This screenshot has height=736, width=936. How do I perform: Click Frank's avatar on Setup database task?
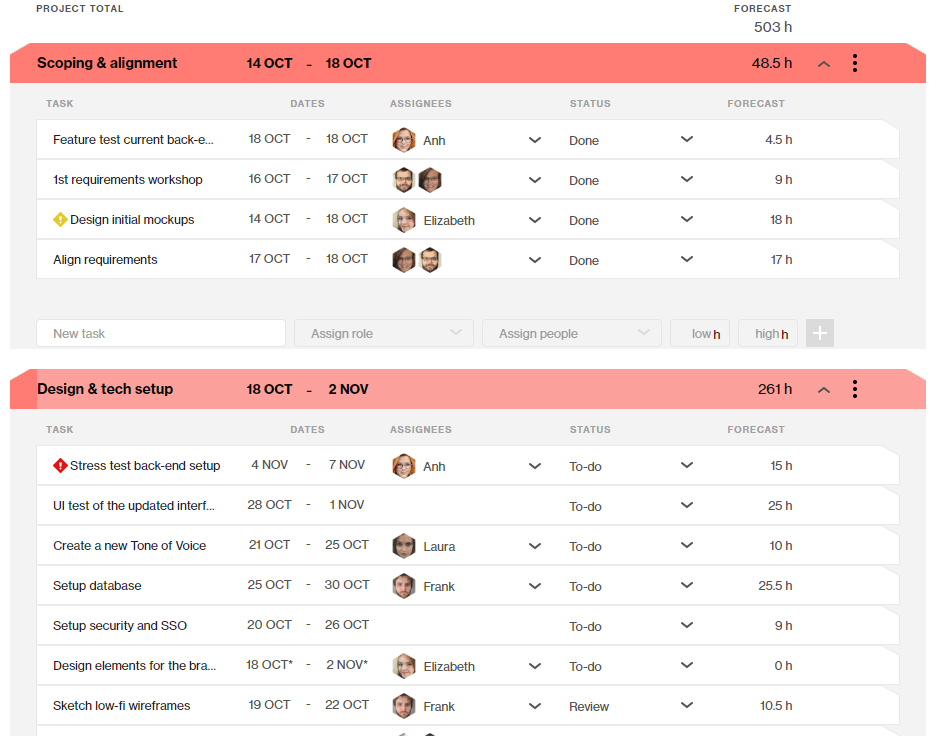(x=404, y=586)
